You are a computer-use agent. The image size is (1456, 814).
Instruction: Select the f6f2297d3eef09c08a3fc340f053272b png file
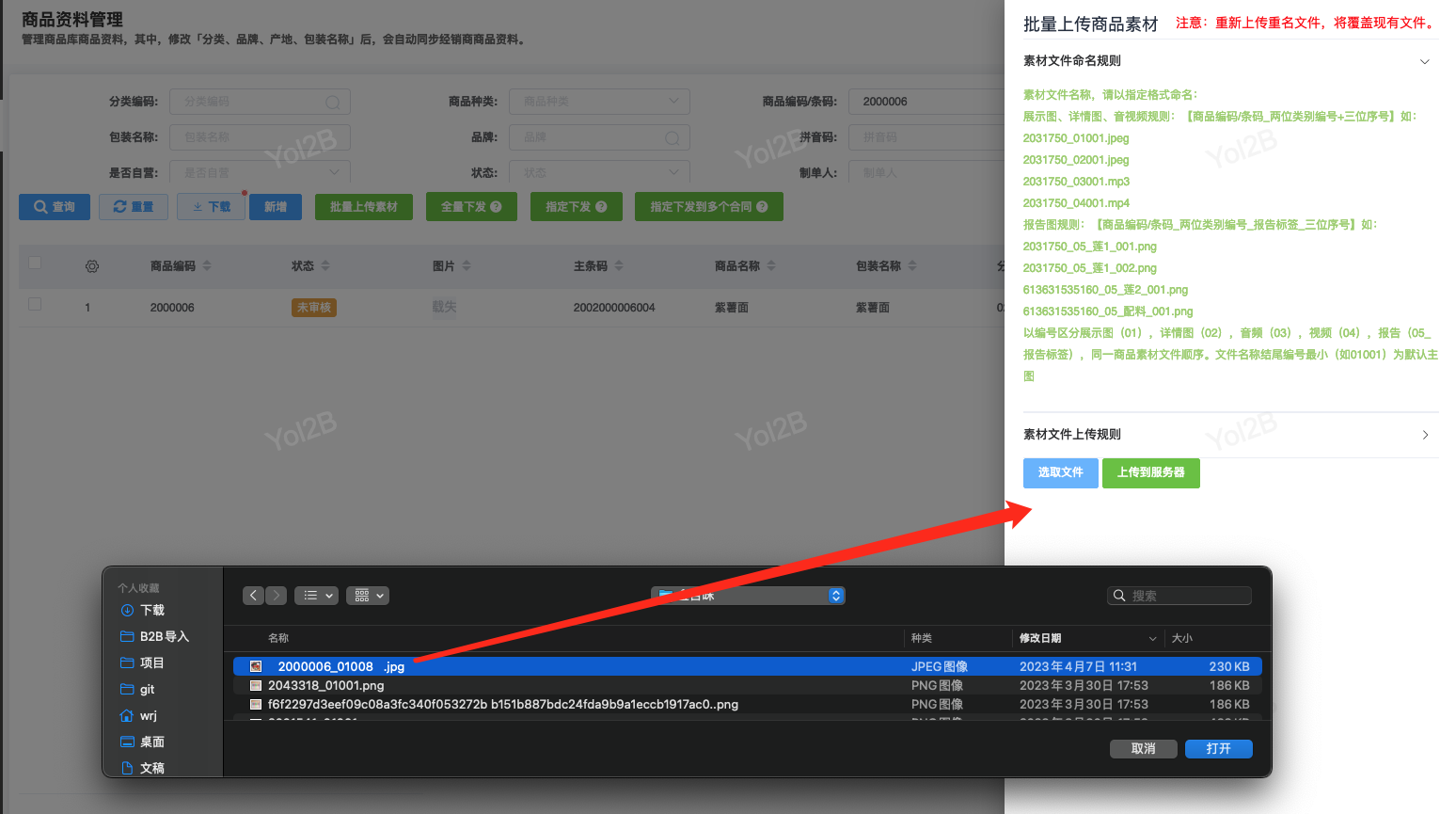pyautogui.click(x=747, y=704)
